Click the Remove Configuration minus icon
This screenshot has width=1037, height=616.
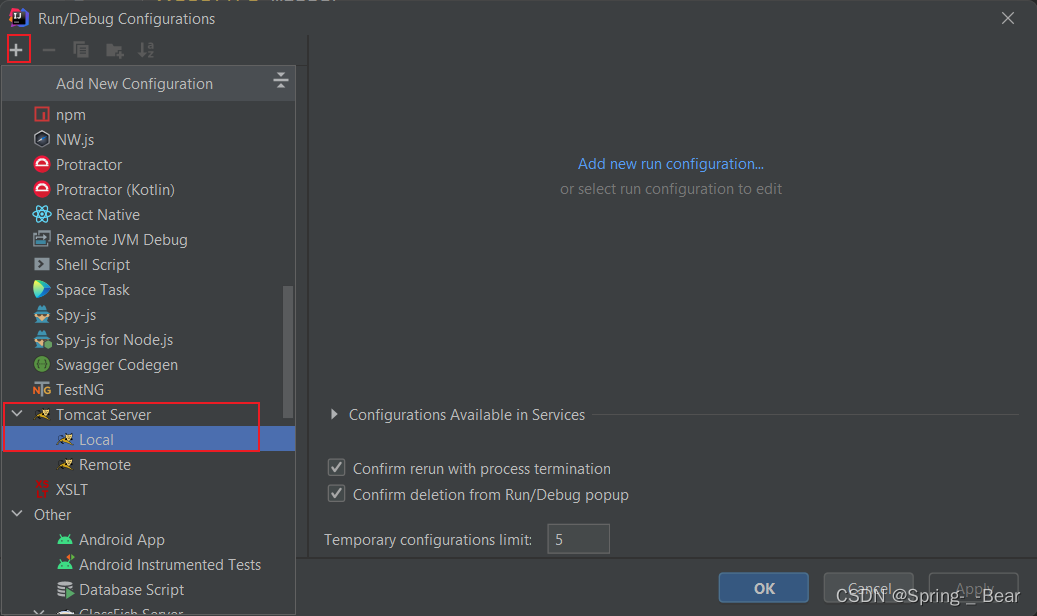pos(49,50)
